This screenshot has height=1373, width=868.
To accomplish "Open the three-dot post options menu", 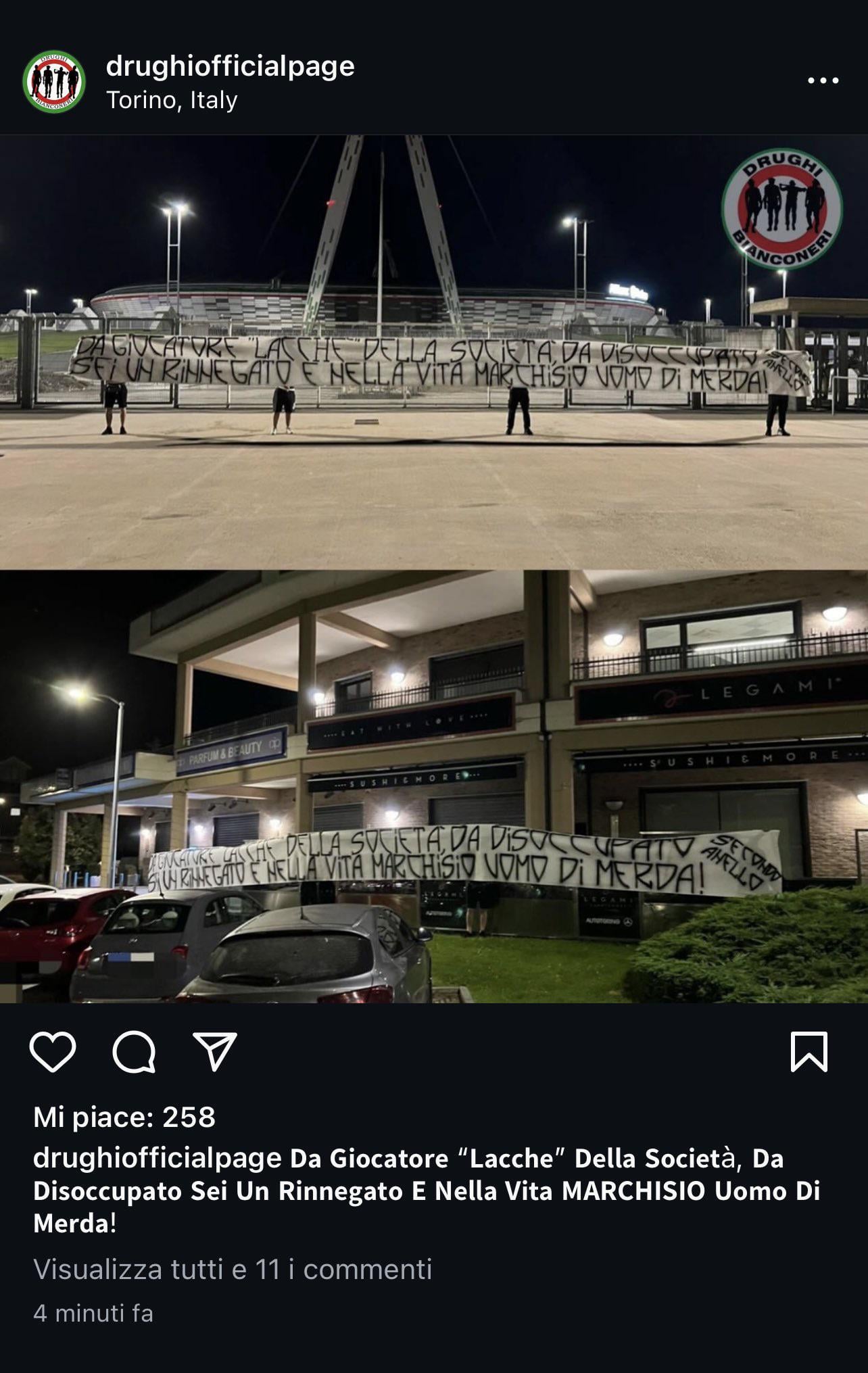I will [823, 80].
